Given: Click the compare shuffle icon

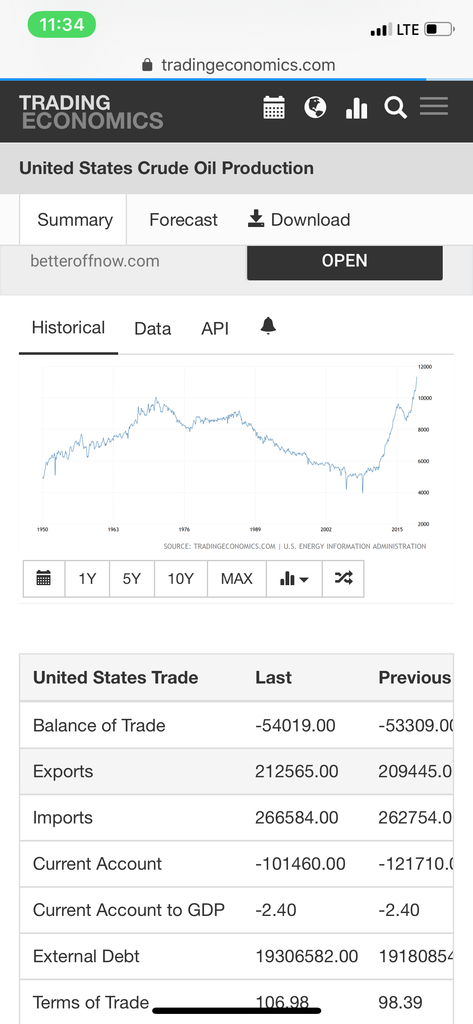Looking at the screenshot, I should [343, 579].
